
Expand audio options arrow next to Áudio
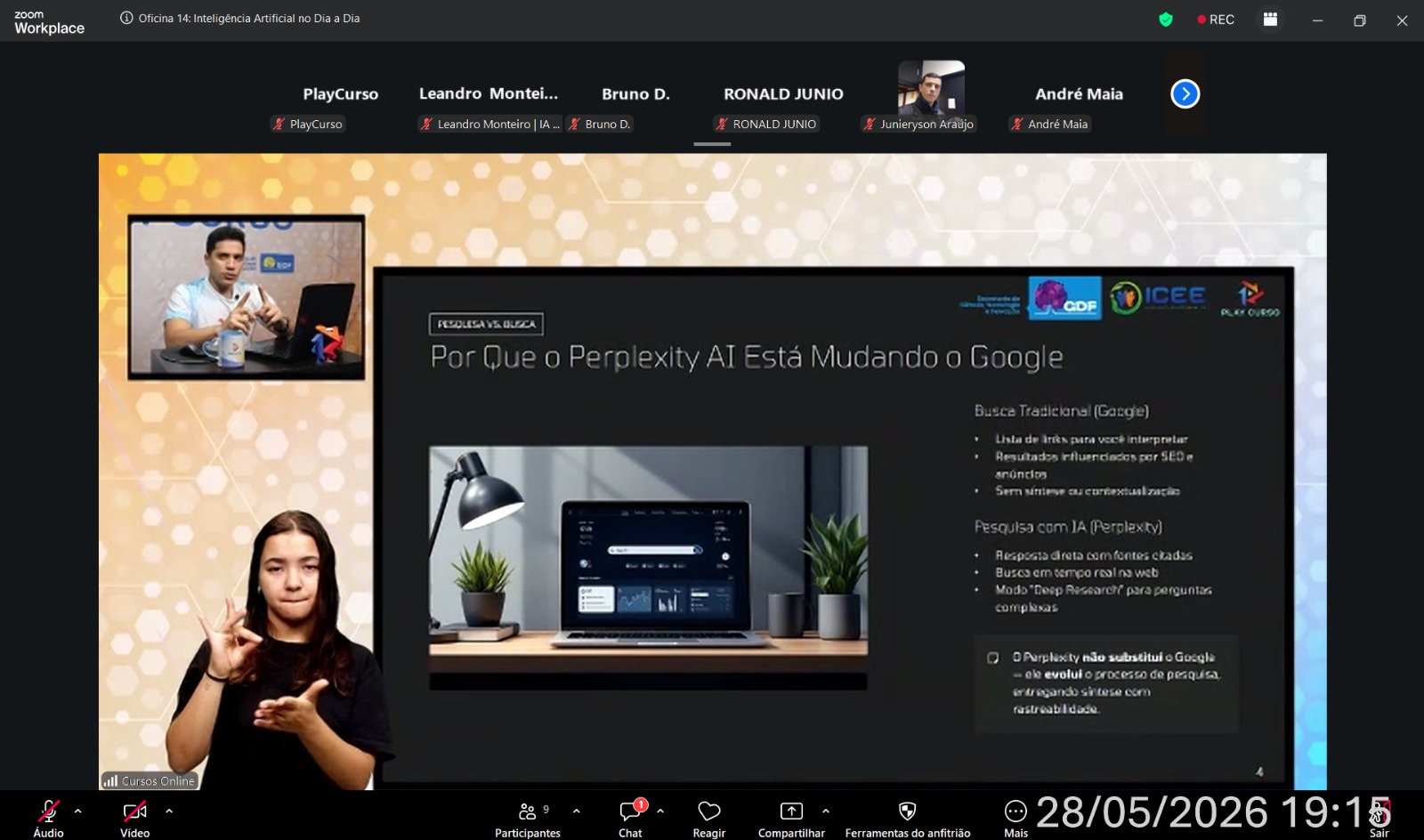coord(77,812)
